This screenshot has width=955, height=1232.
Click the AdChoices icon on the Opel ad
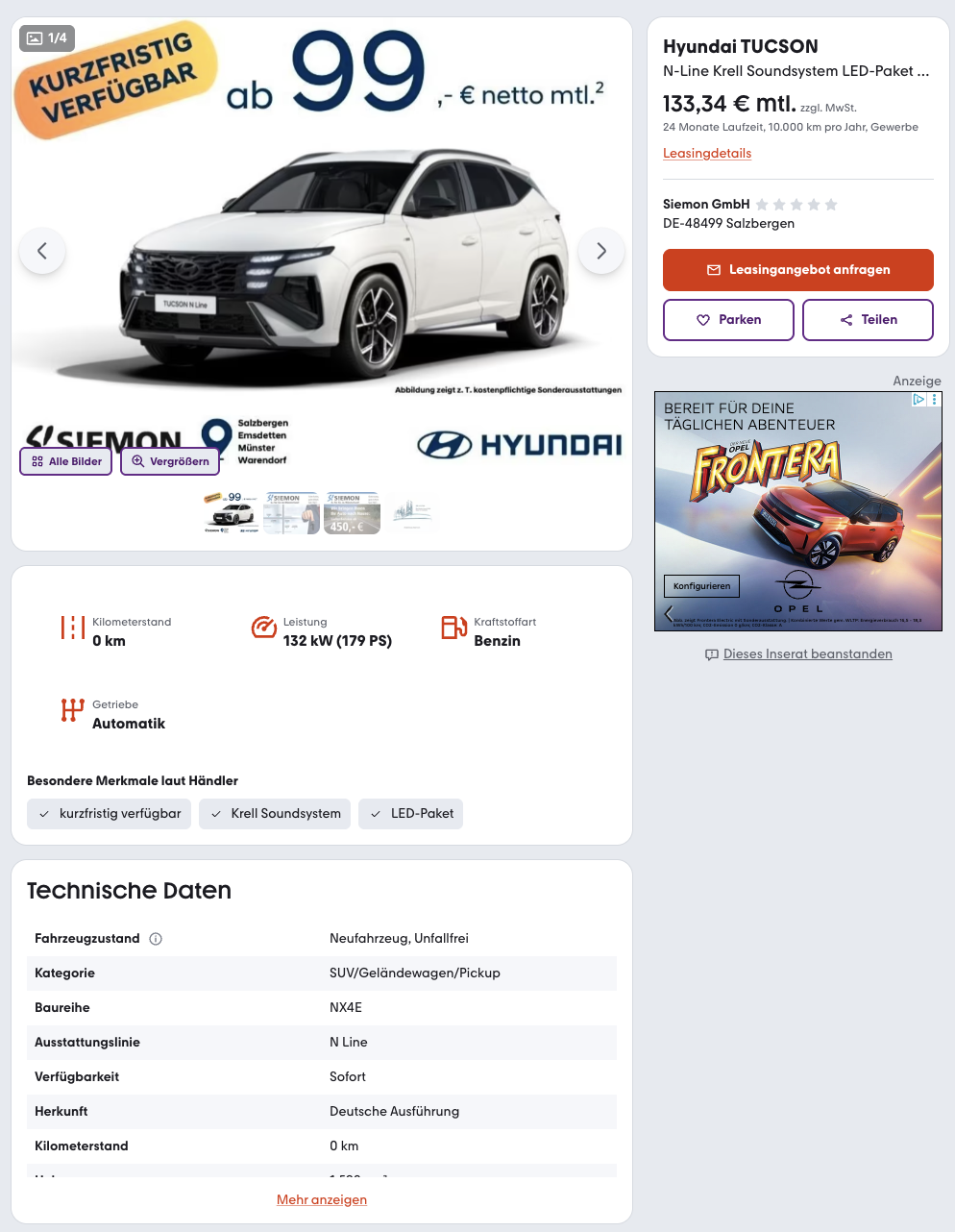[919, 399]
